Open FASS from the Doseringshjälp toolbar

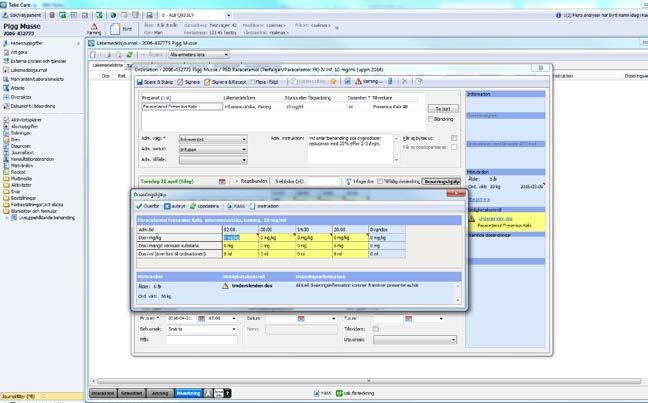pyautogui.click(x=236, y=206)
